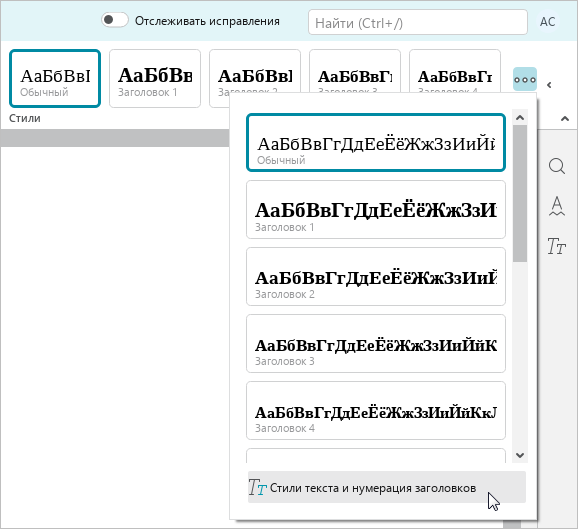Select Обычный style in ribbon gallery
This screenshot has height=529, width=578.
55,79
